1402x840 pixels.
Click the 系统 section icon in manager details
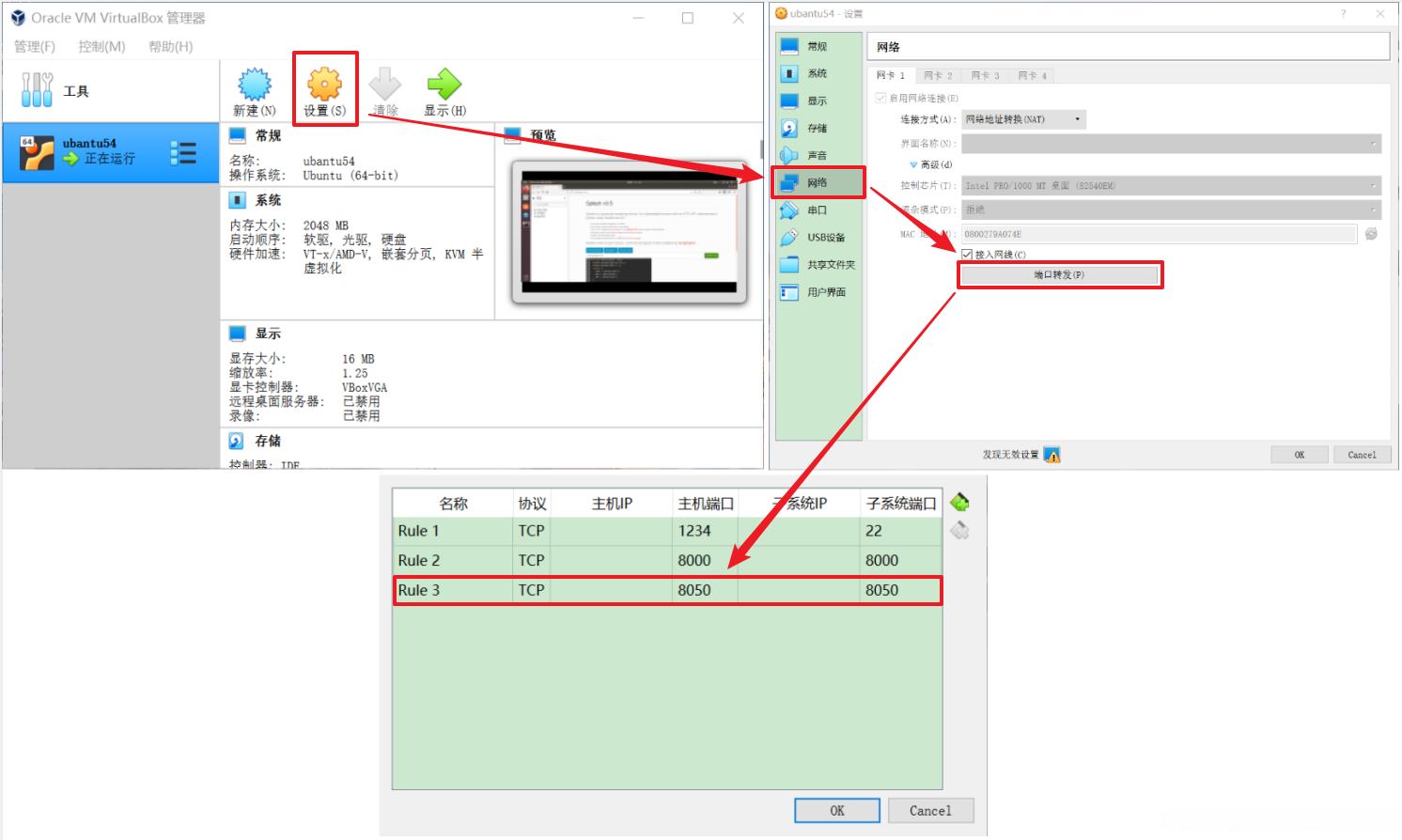[x=238, y=200]
